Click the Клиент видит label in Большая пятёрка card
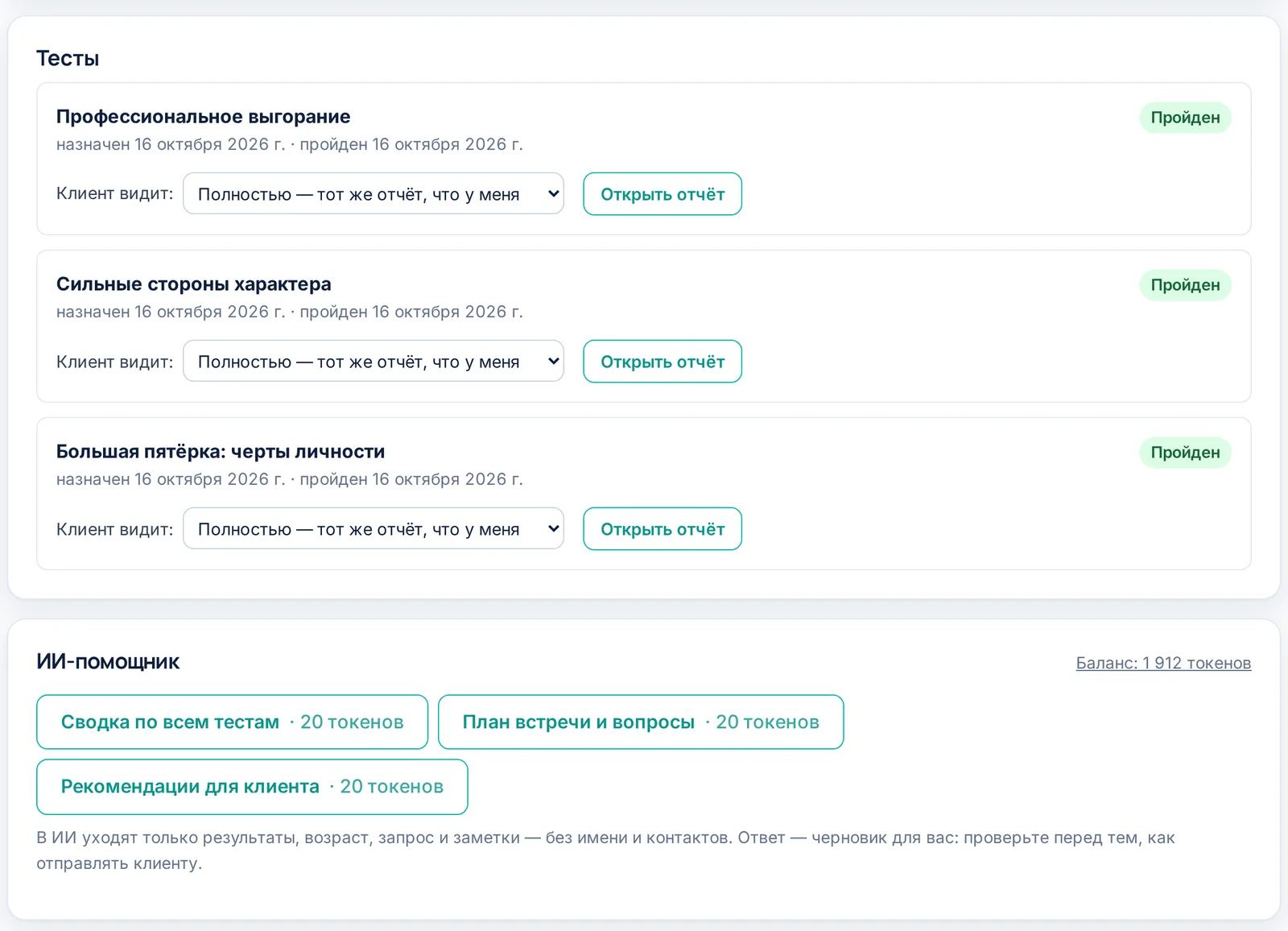This screenshot has height=931, width=1288. pyautogui.click(x=114, y=529)
